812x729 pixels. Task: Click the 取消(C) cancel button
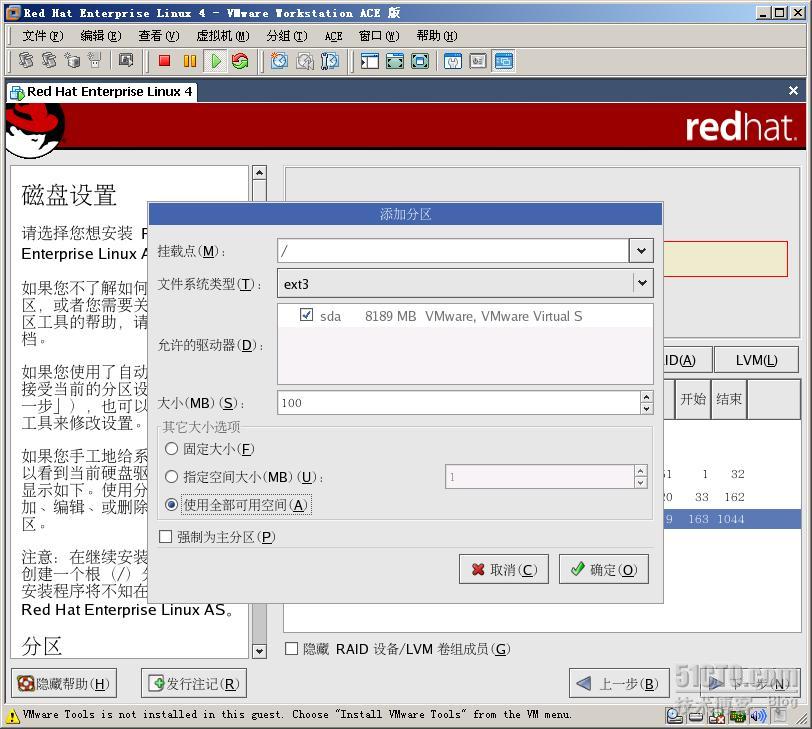click(x=503, y=570)
